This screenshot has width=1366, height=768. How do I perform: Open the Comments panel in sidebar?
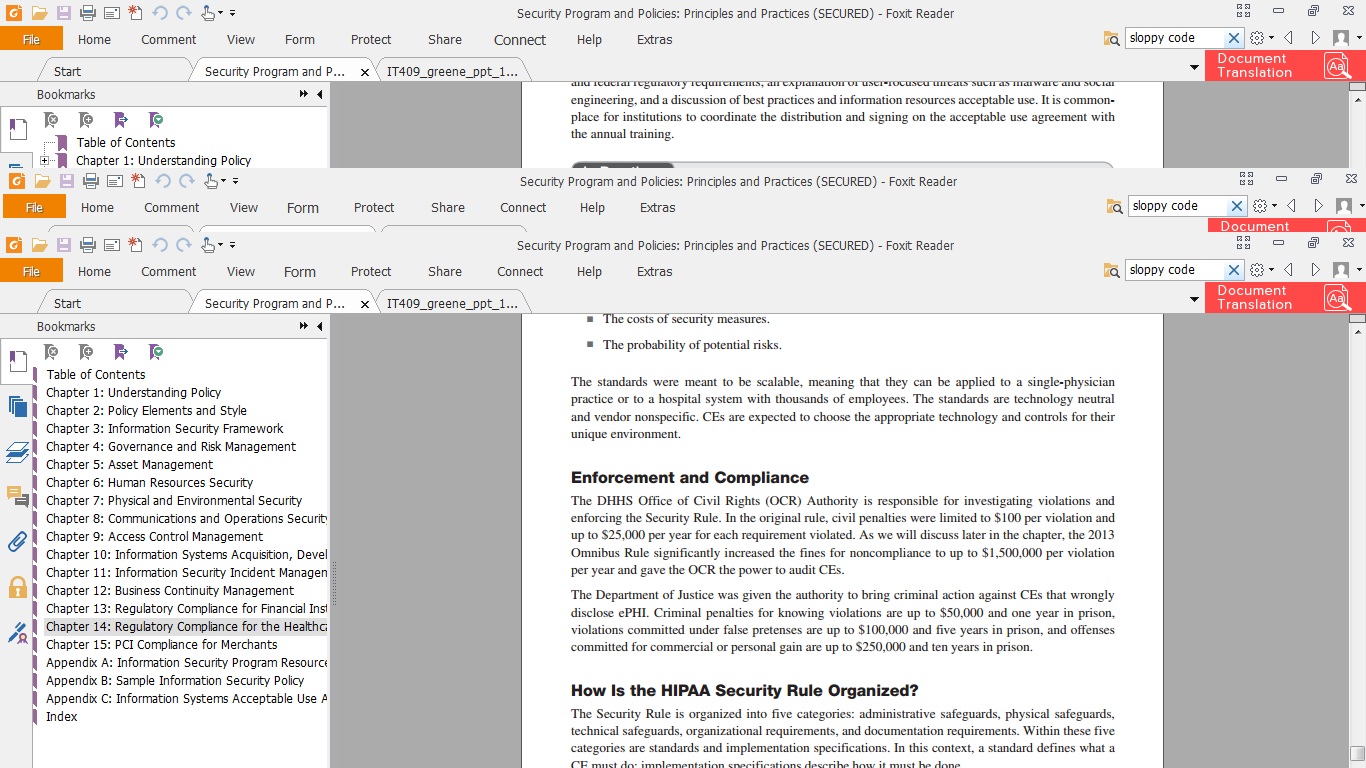pyautogui.click(x=17, y=496)
